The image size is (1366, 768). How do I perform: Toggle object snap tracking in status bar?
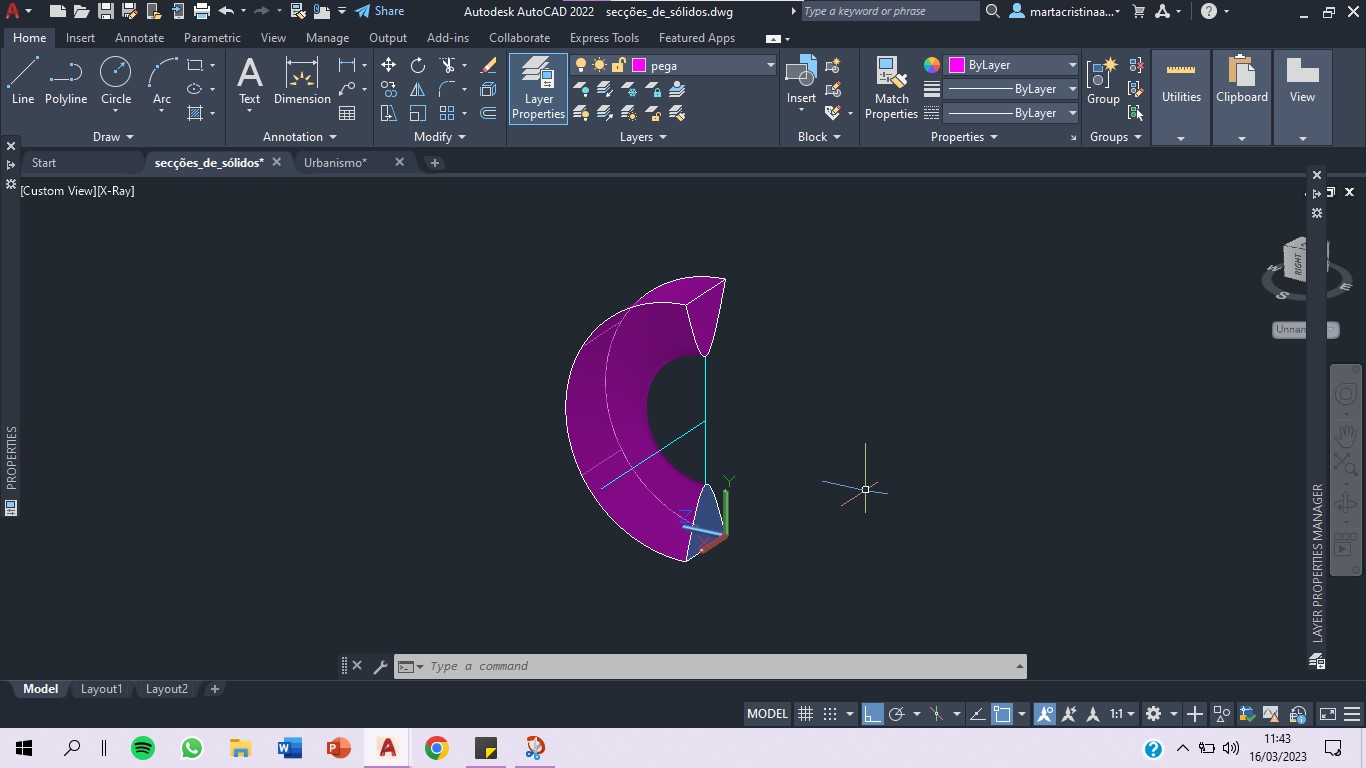977,714
